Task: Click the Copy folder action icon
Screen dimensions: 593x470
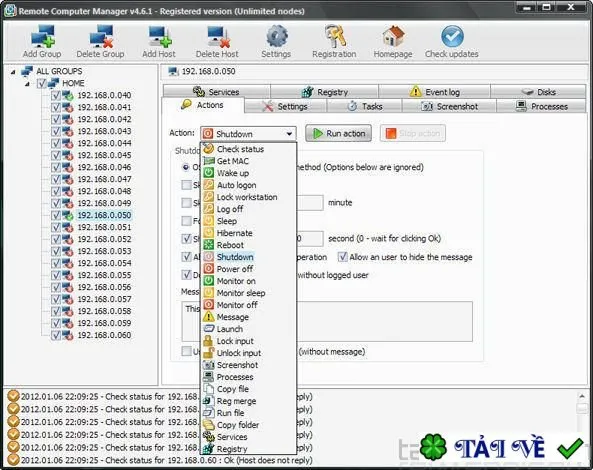Action: click(208, 425)
